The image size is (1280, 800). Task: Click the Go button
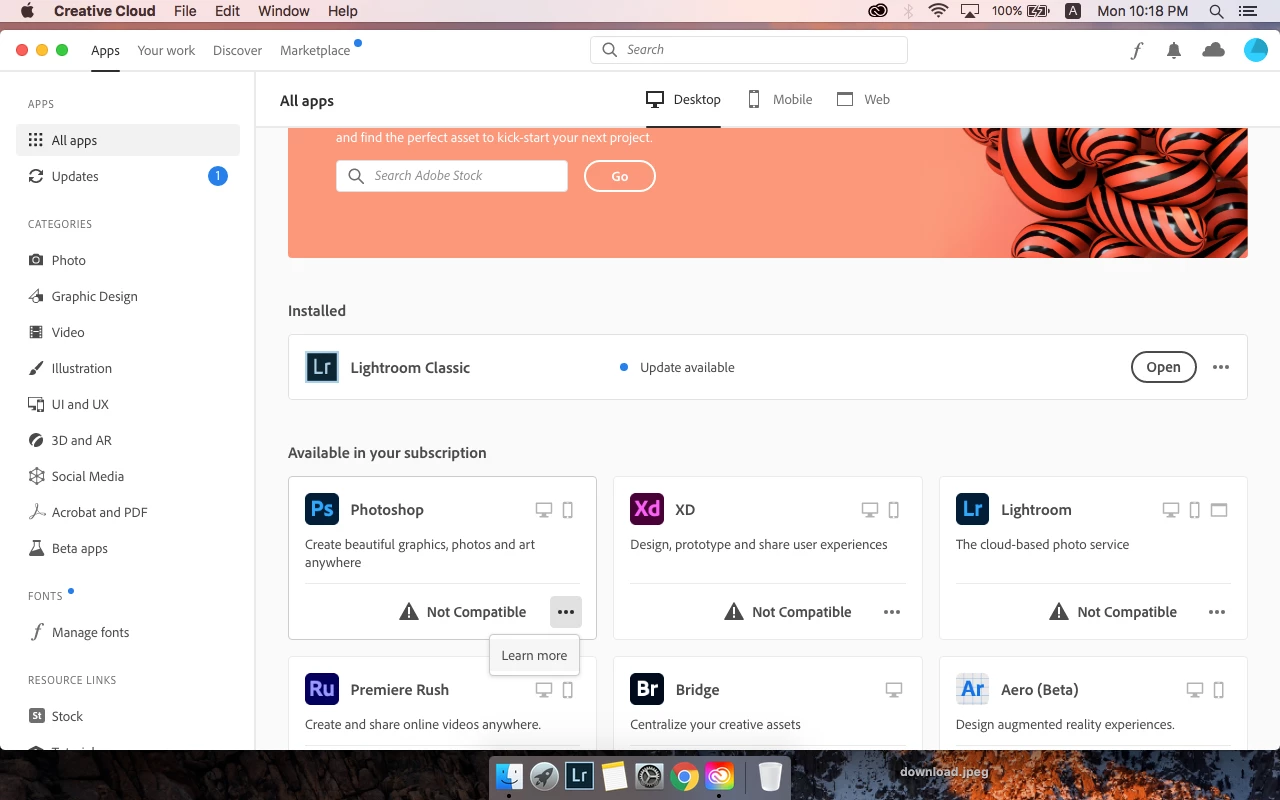click(620, 176)
